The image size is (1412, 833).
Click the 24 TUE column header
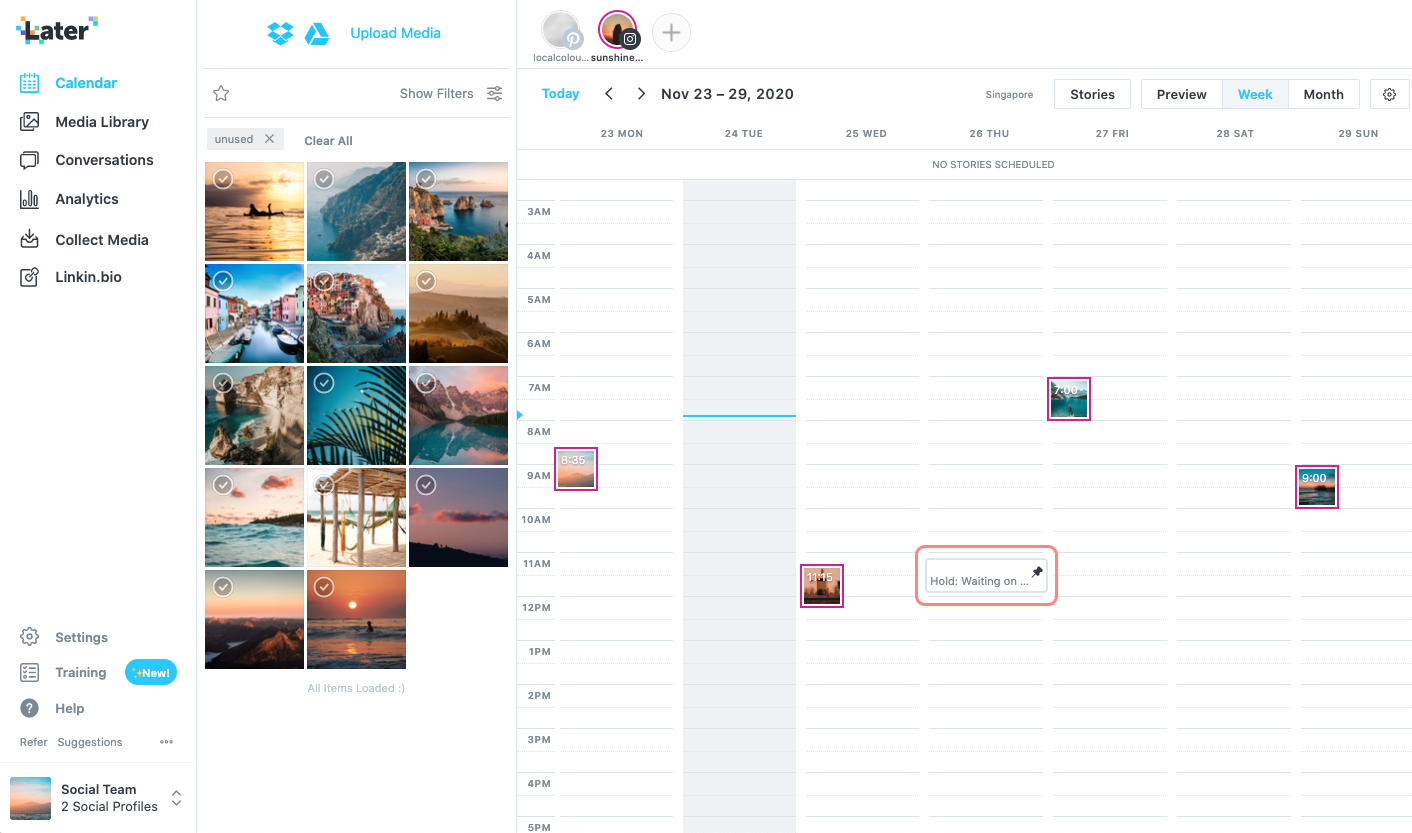click(744, 134)
